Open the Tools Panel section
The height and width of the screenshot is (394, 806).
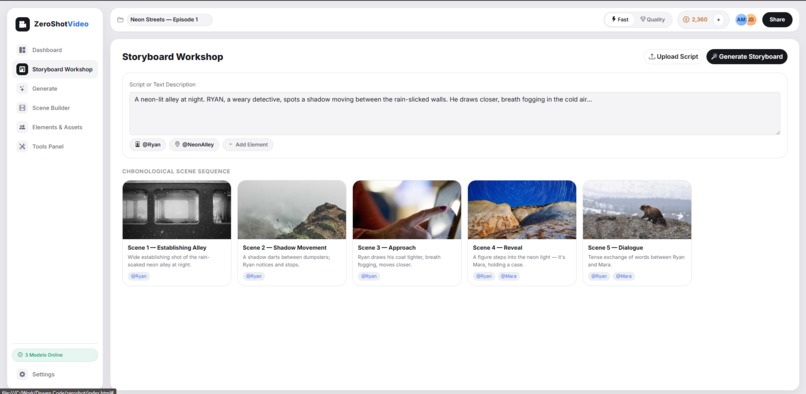(54, 147)
